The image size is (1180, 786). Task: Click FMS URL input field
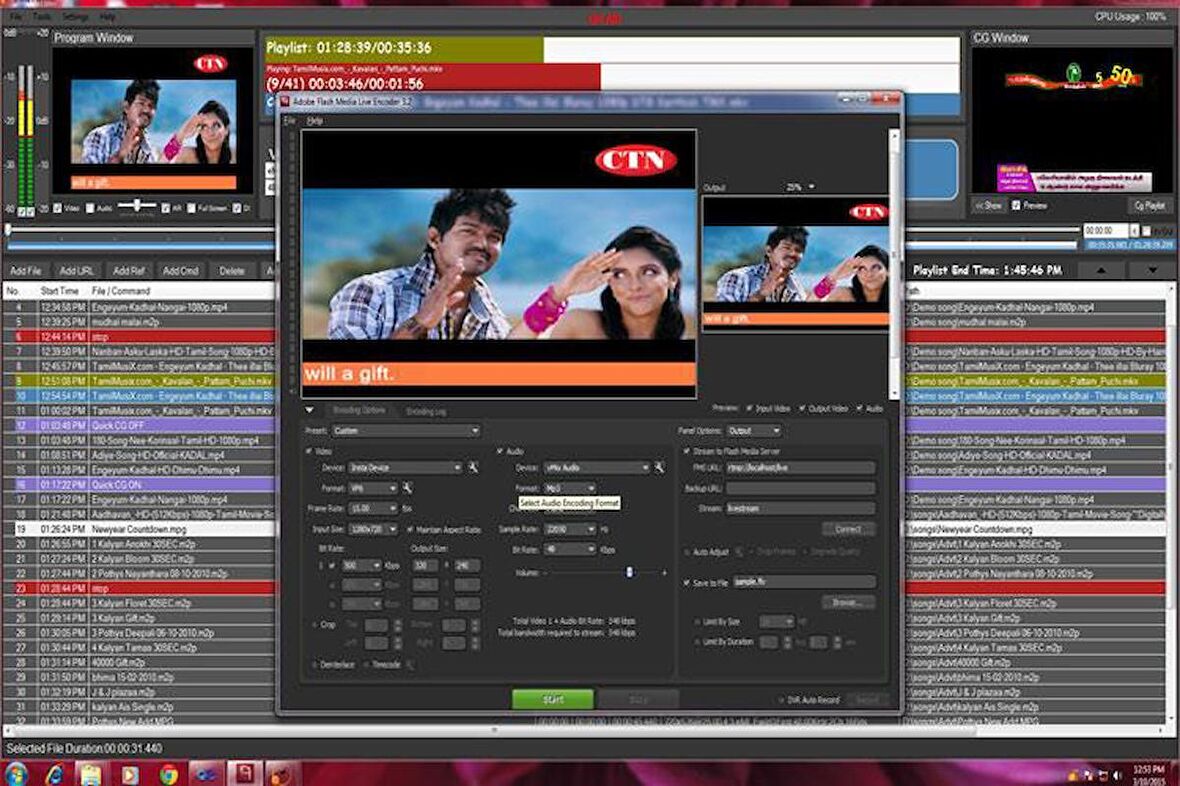tap(801, 468)
